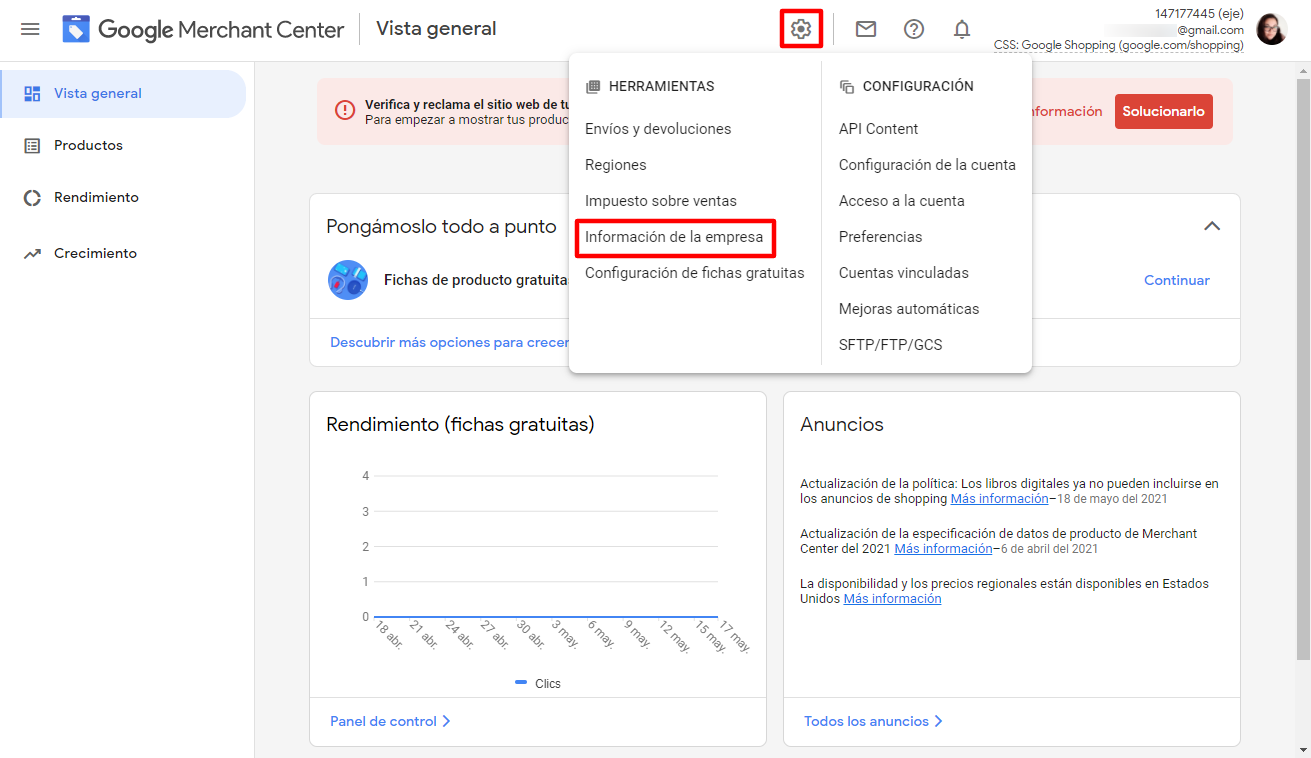The width and height of the screenshot is (1311, 758).
Task: Open the settings gear icon
Action: coord(801,29)
